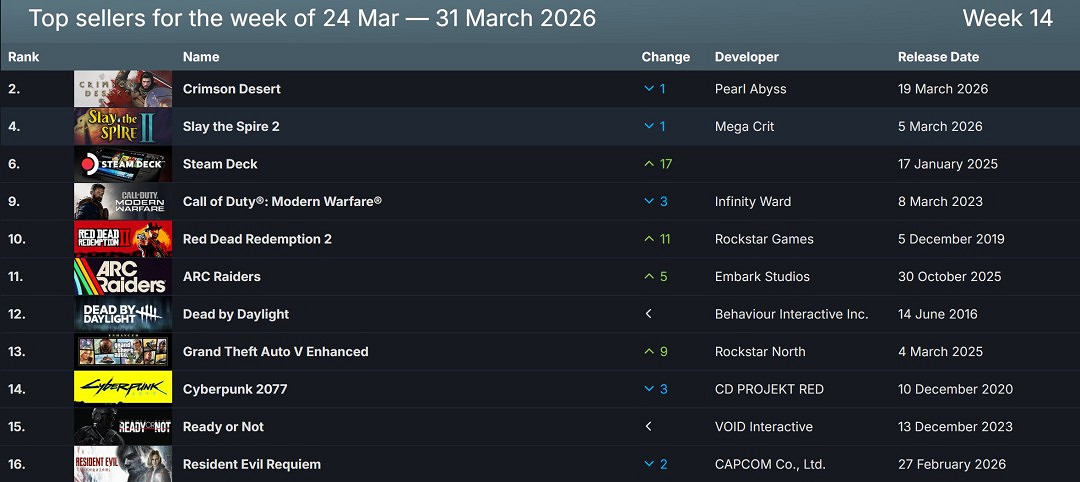Image resolution: width=1080 pixels, height=482 pixels.
Task: Open the Dead by Daylight thumbnail
Action: (x=123, y=314)
